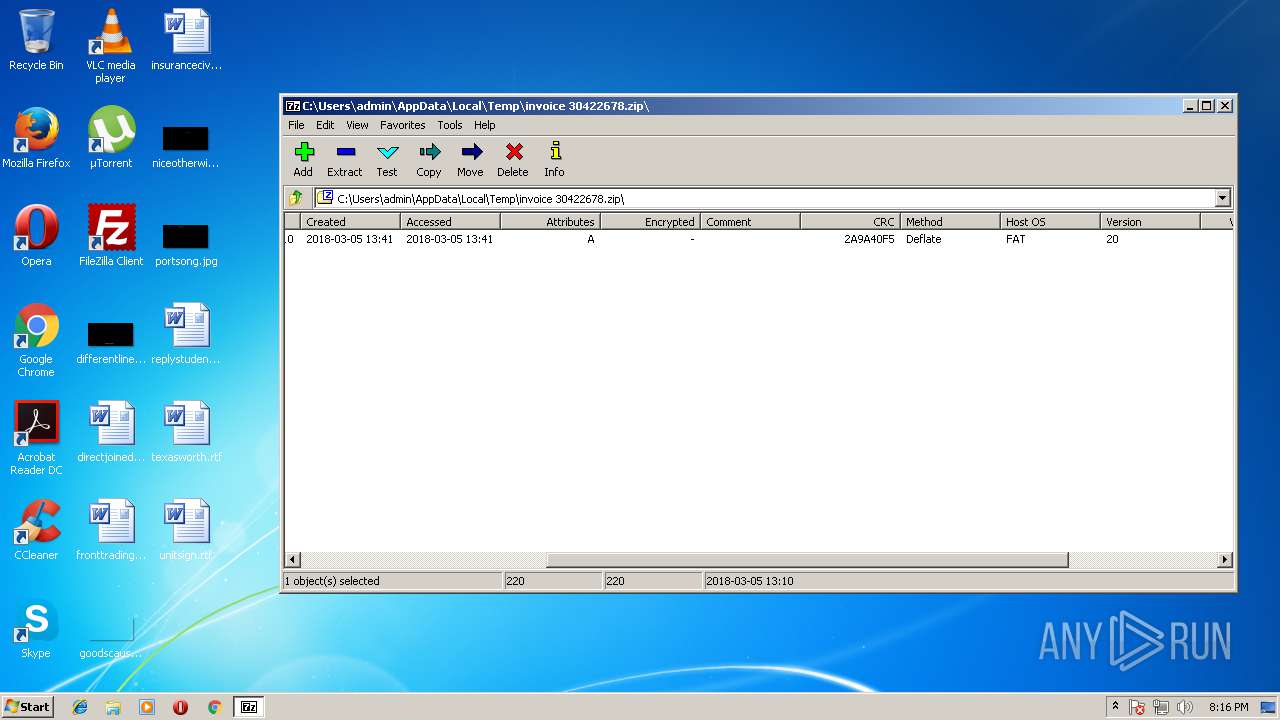Image resolution: width=1280 pixels, height=720 pixels.
Task: Go up one folder level icon
Action: (296, 198)
